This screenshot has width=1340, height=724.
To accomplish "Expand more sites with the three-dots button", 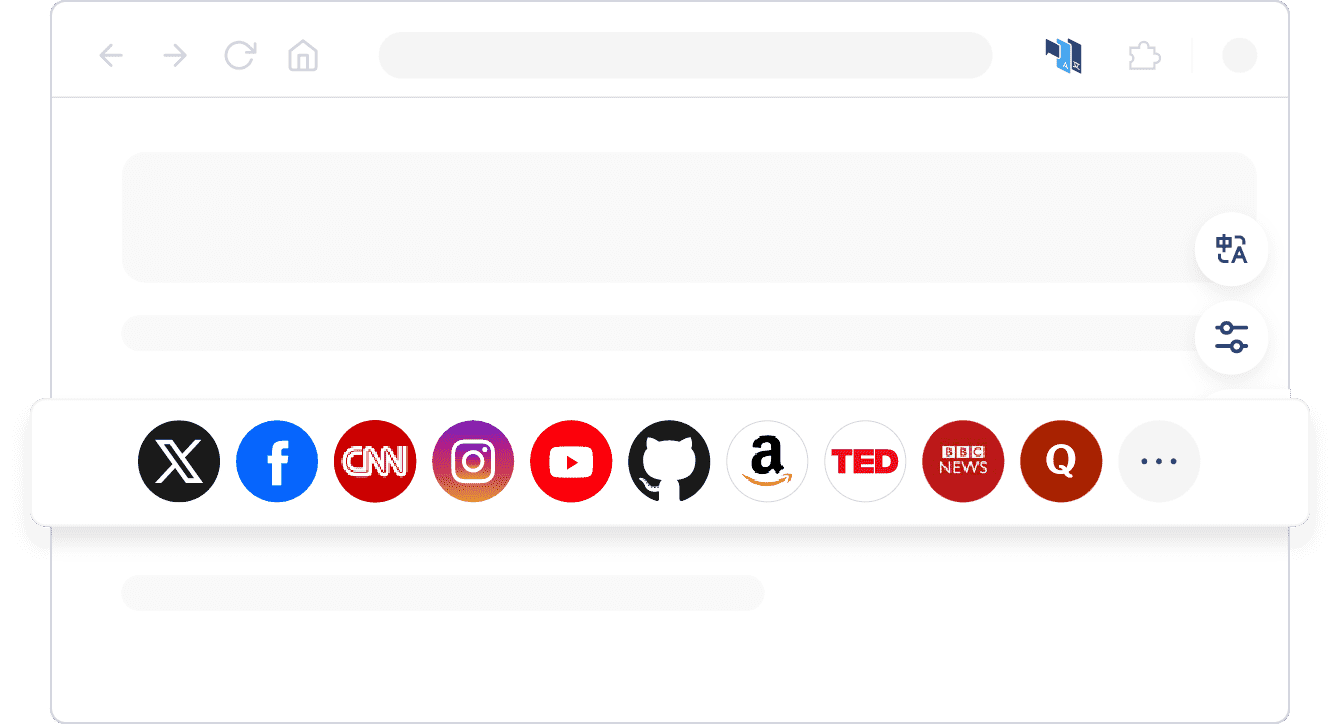I will pyautogui.click(x=1159, y=461).
